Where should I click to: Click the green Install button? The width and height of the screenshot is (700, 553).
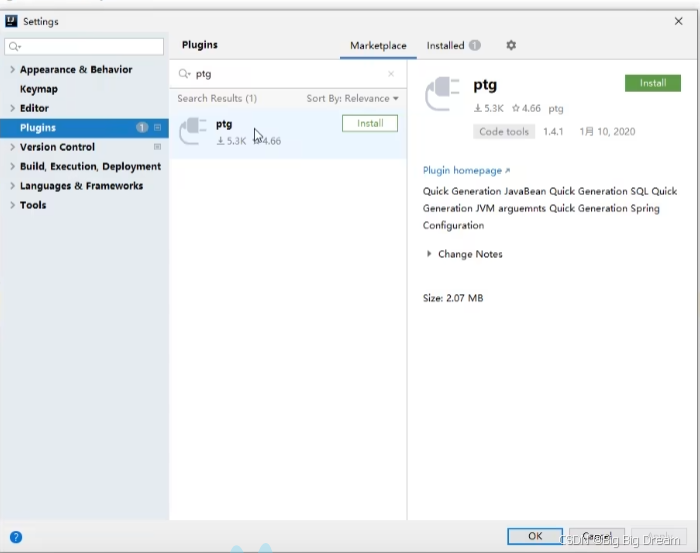[x=653, y=83]
